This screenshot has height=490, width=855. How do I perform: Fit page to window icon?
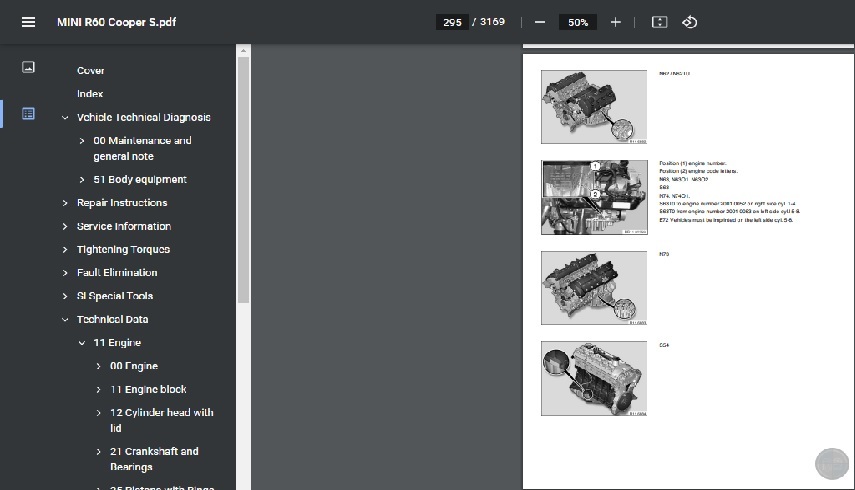tap(659, 22)
